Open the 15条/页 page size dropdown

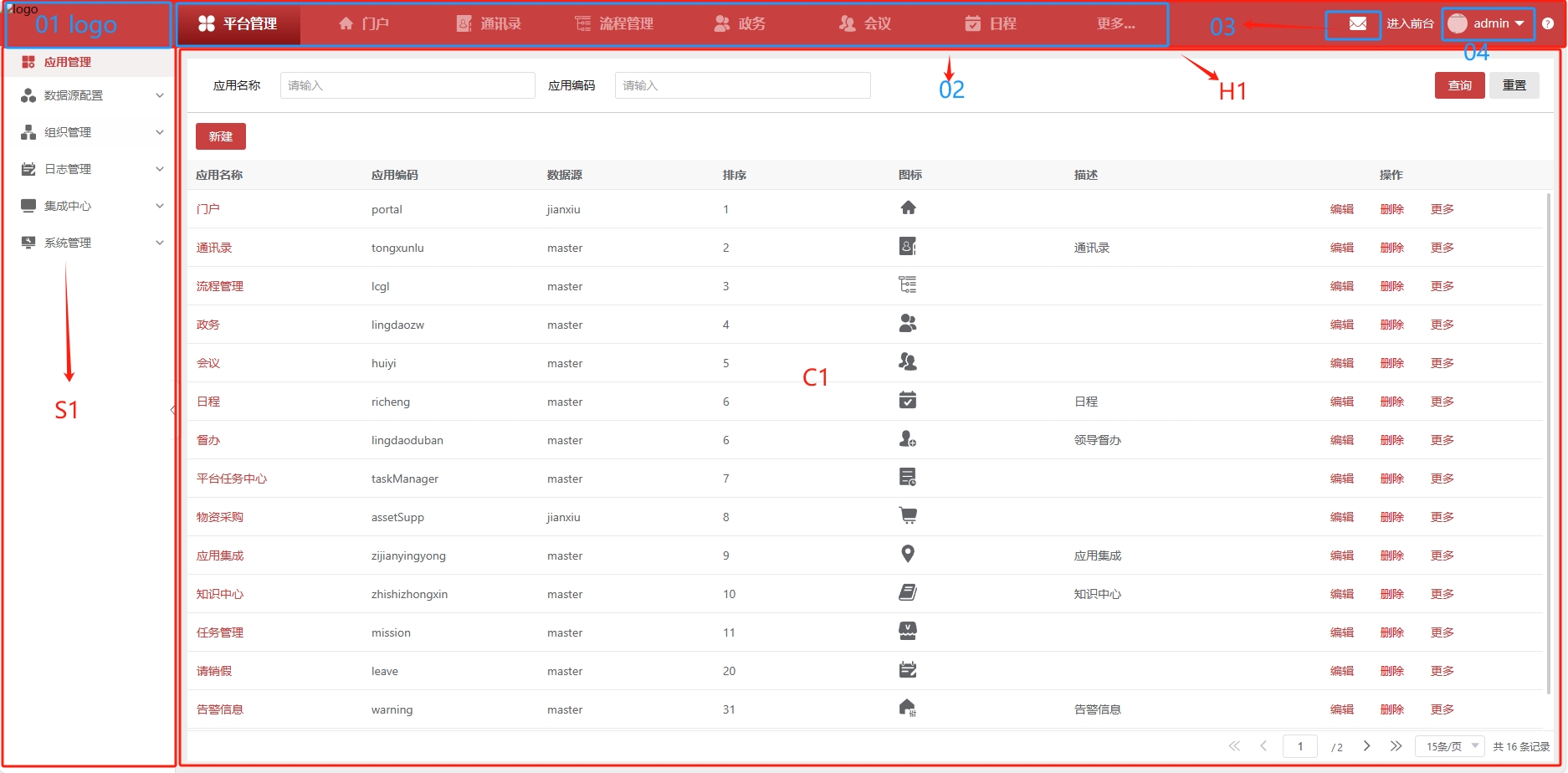pos(1450,746)
